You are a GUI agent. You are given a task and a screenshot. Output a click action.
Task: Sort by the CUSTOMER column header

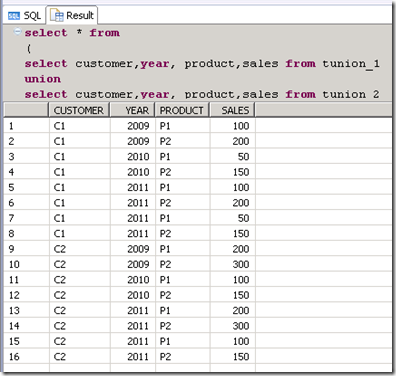click(x=79, y=110)
